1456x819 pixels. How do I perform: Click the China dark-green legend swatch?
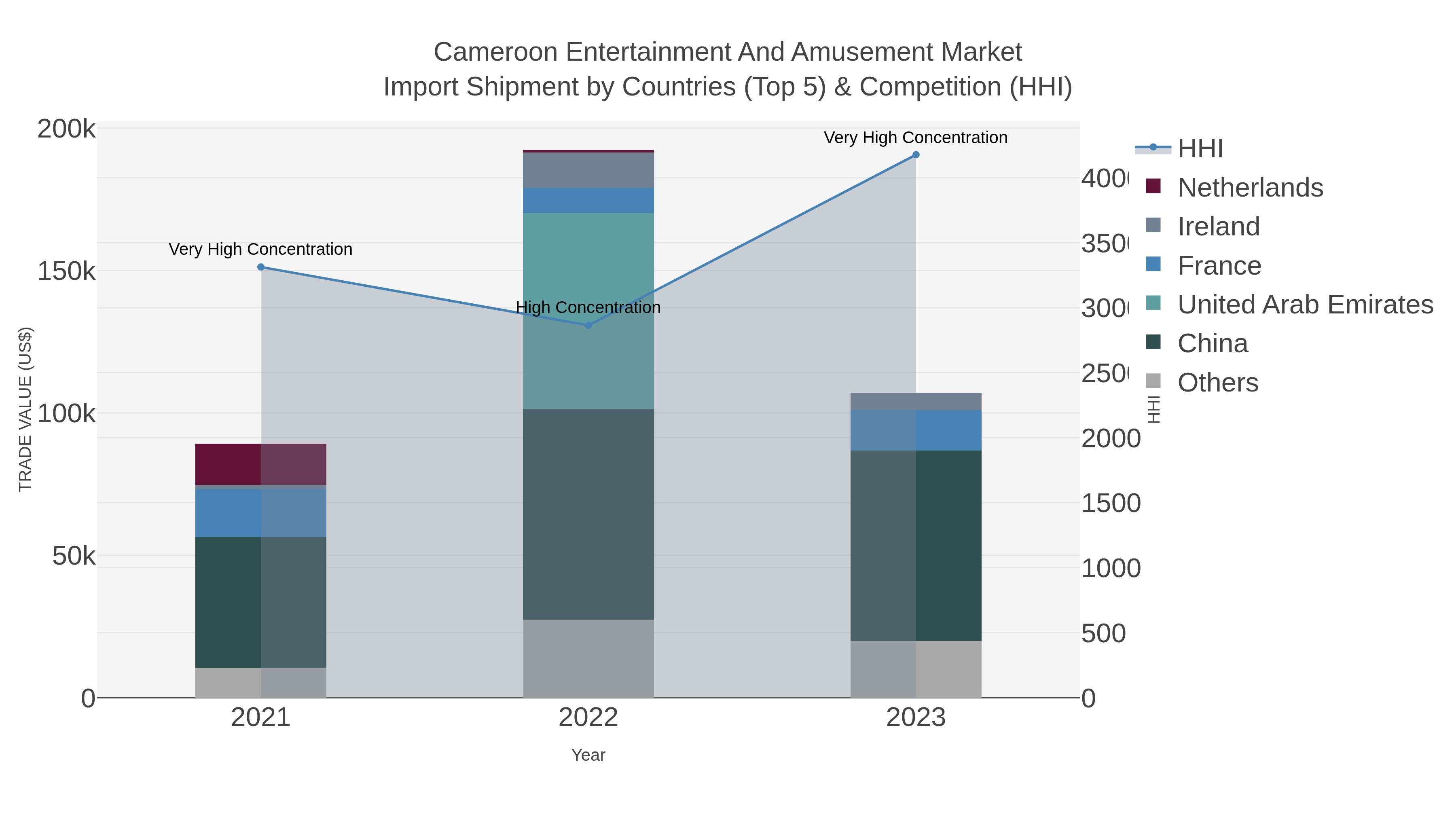coord(1153,342)
